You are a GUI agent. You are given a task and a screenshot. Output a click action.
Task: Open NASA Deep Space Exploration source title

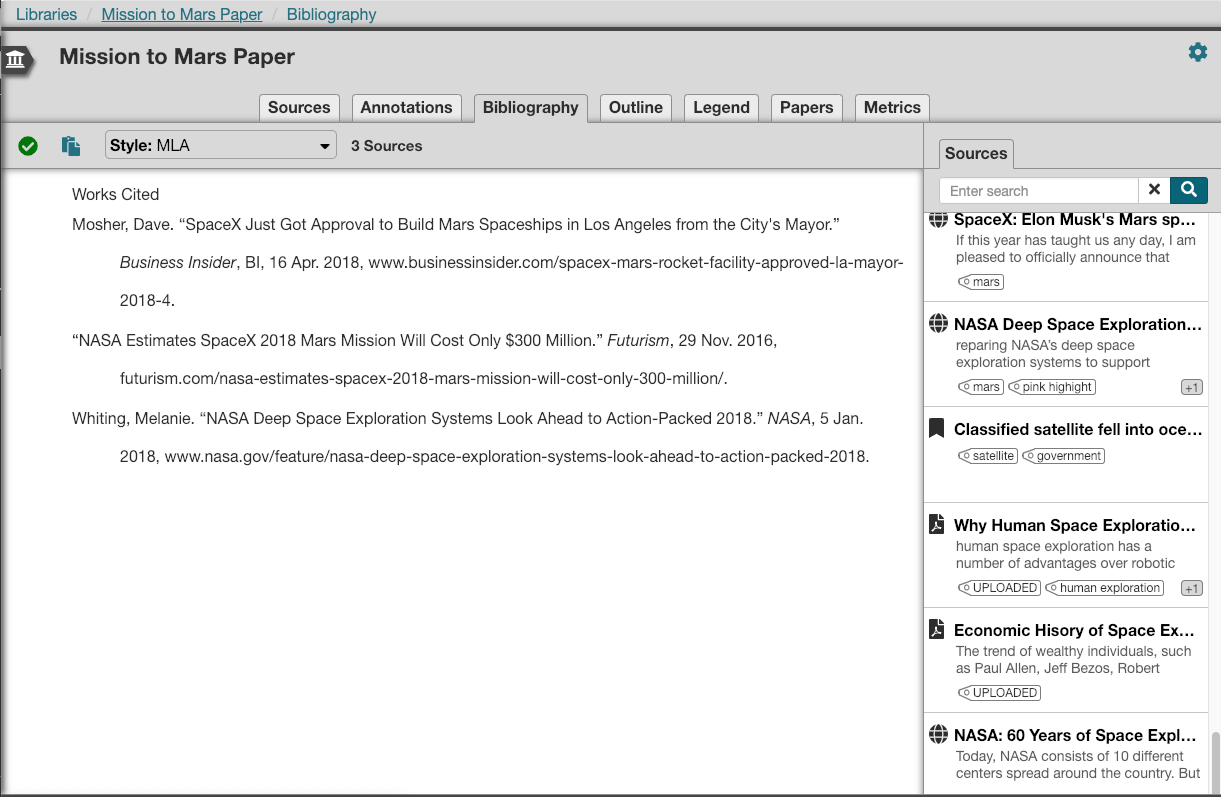click(x=1078, y=324)
